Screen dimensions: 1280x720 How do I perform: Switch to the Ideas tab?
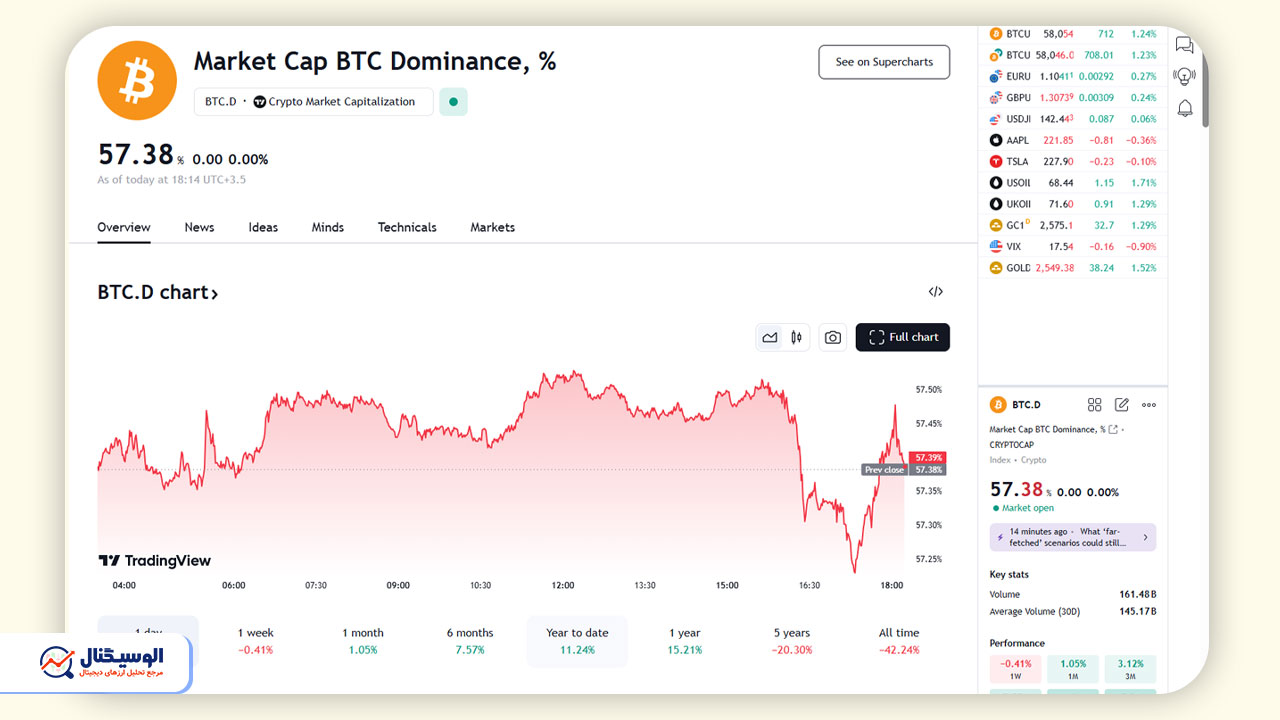click(x=263, y=227)
